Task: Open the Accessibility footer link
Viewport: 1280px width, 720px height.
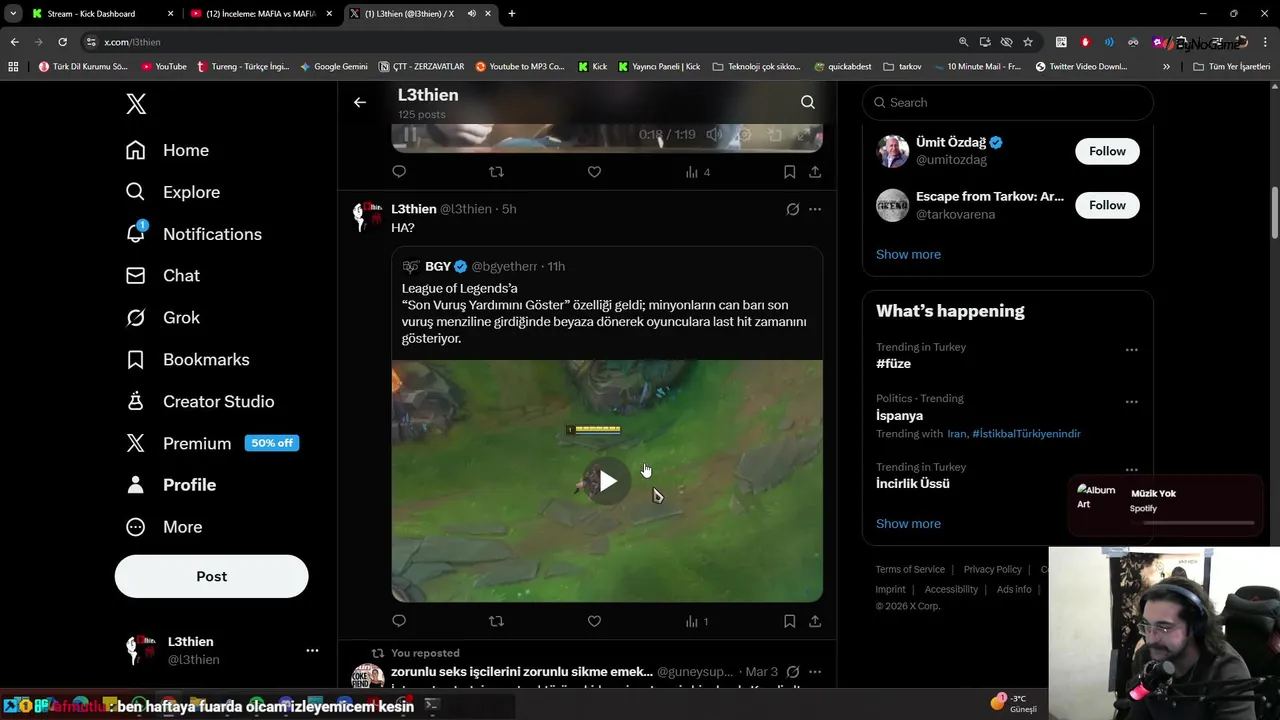Action: point(951,589)
